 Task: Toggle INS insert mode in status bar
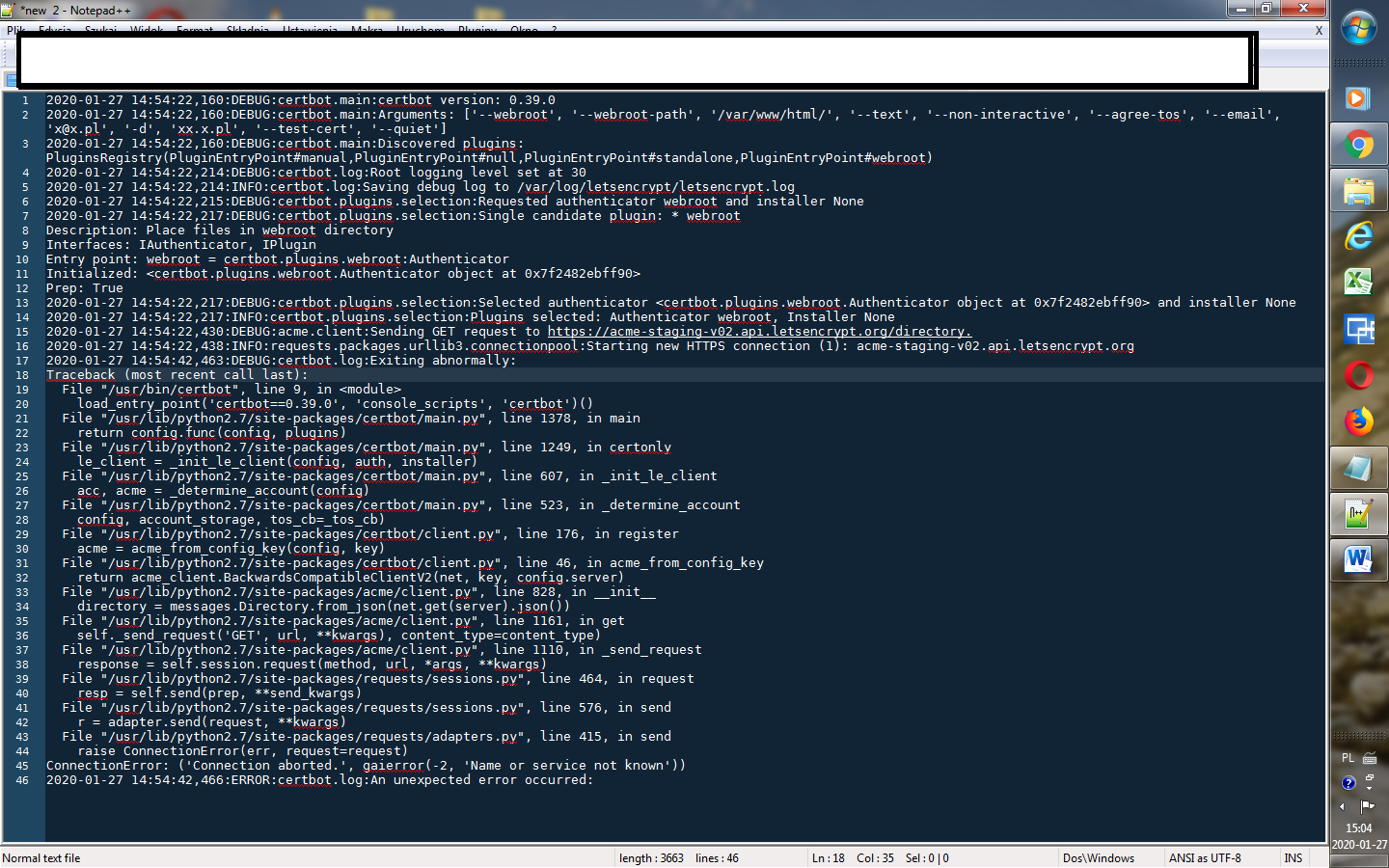pos(1293,858)
